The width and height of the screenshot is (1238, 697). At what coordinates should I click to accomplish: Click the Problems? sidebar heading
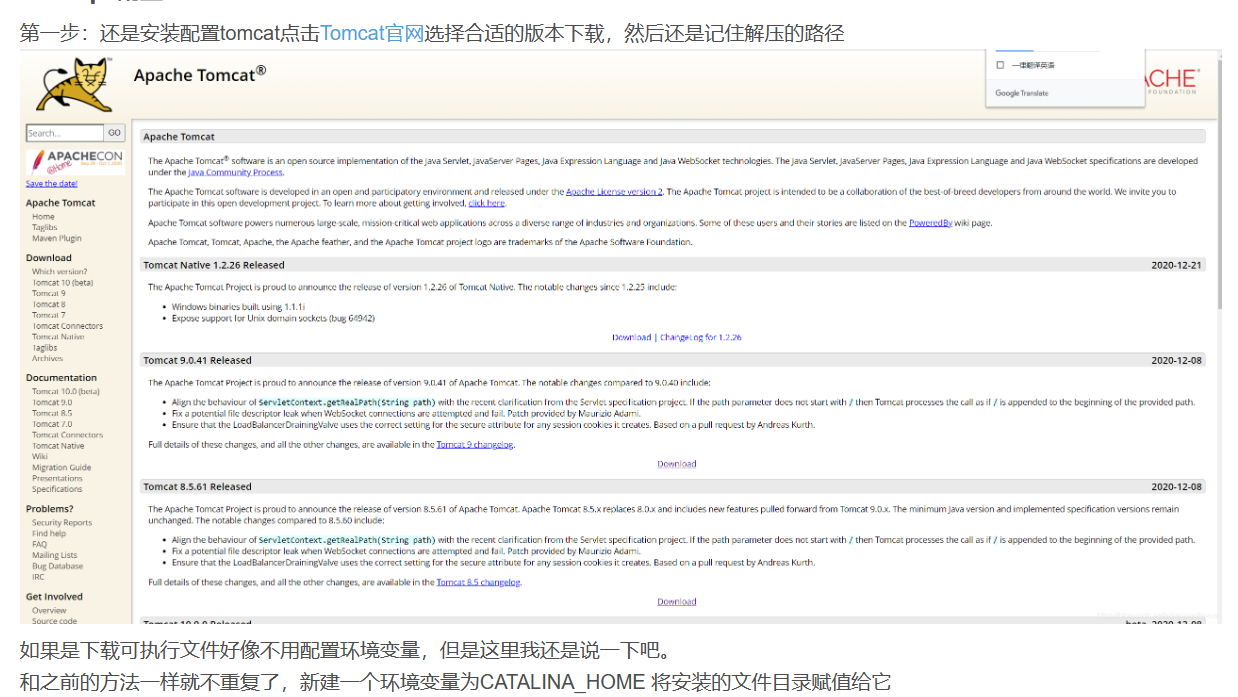[50, 509]
